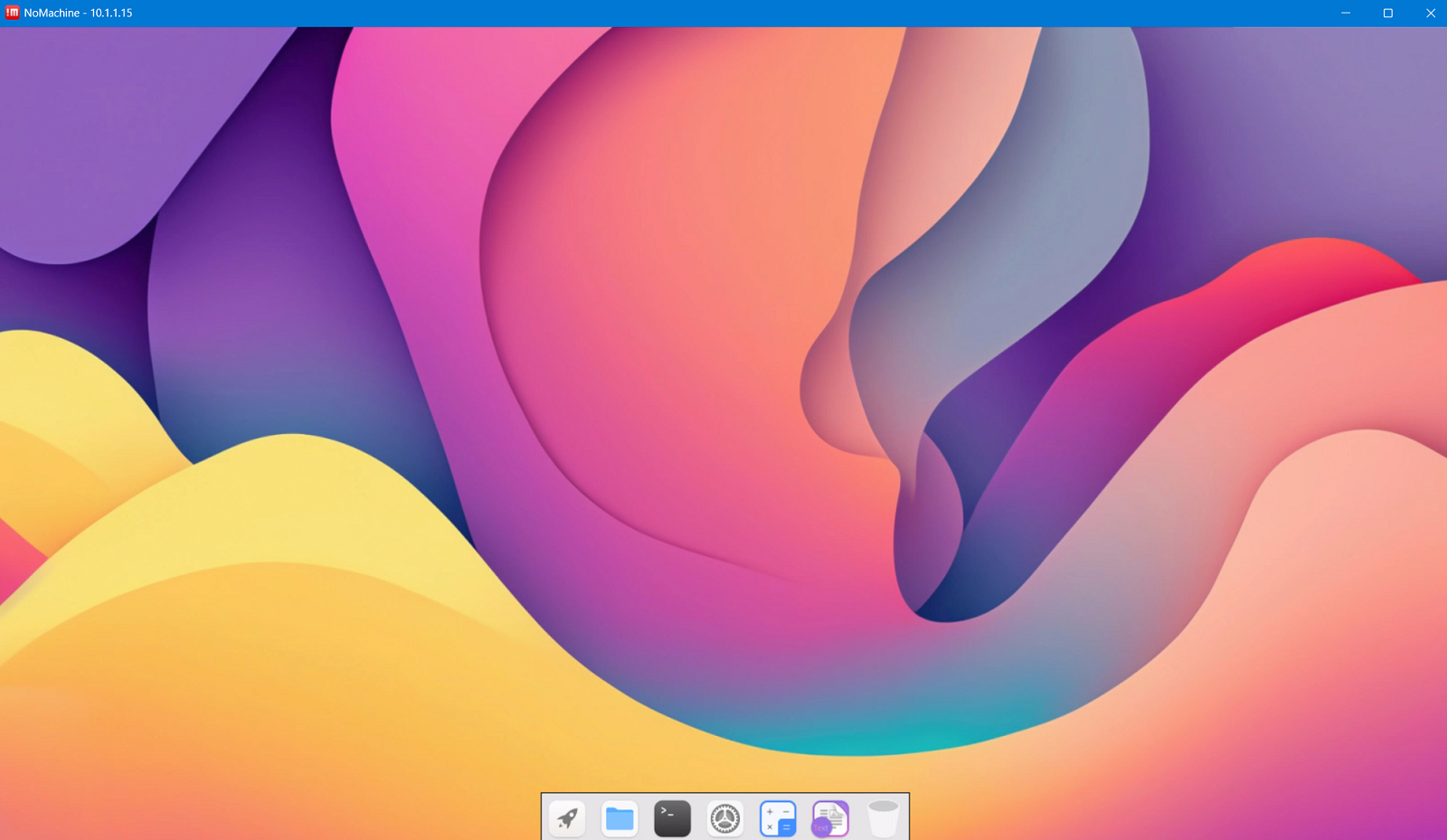Launch the Calculator app from the dock
The width and height of the screenshot is (1447, 840).
click(778, 818)
